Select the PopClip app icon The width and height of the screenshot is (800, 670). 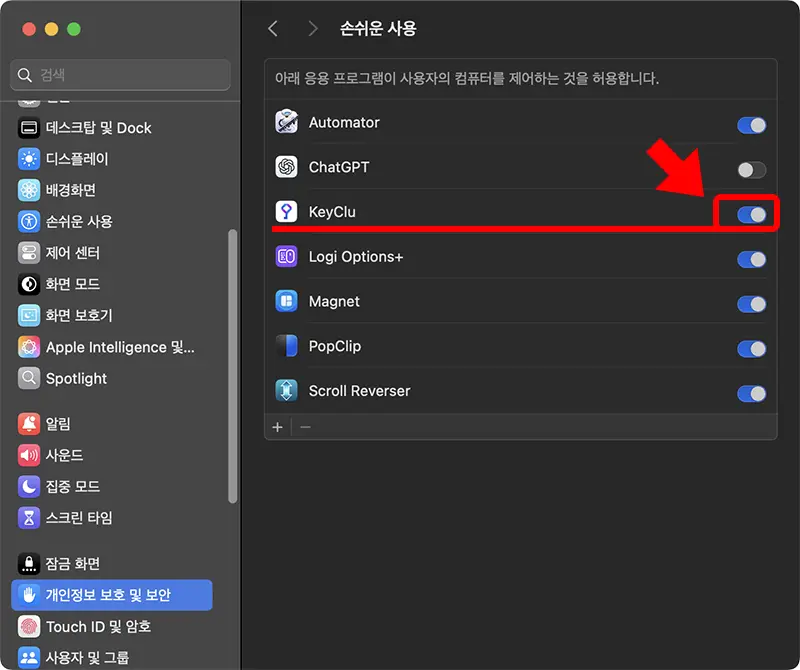tap(287, 348)
